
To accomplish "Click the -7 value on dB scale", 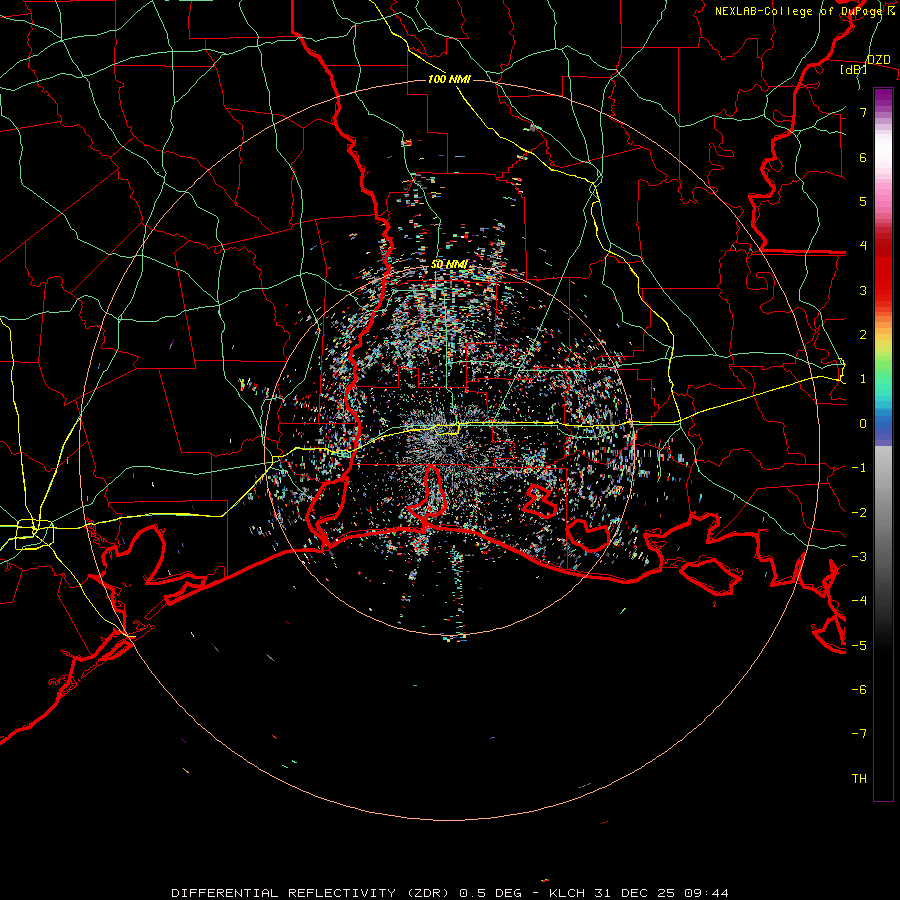I will click(859, 734).
